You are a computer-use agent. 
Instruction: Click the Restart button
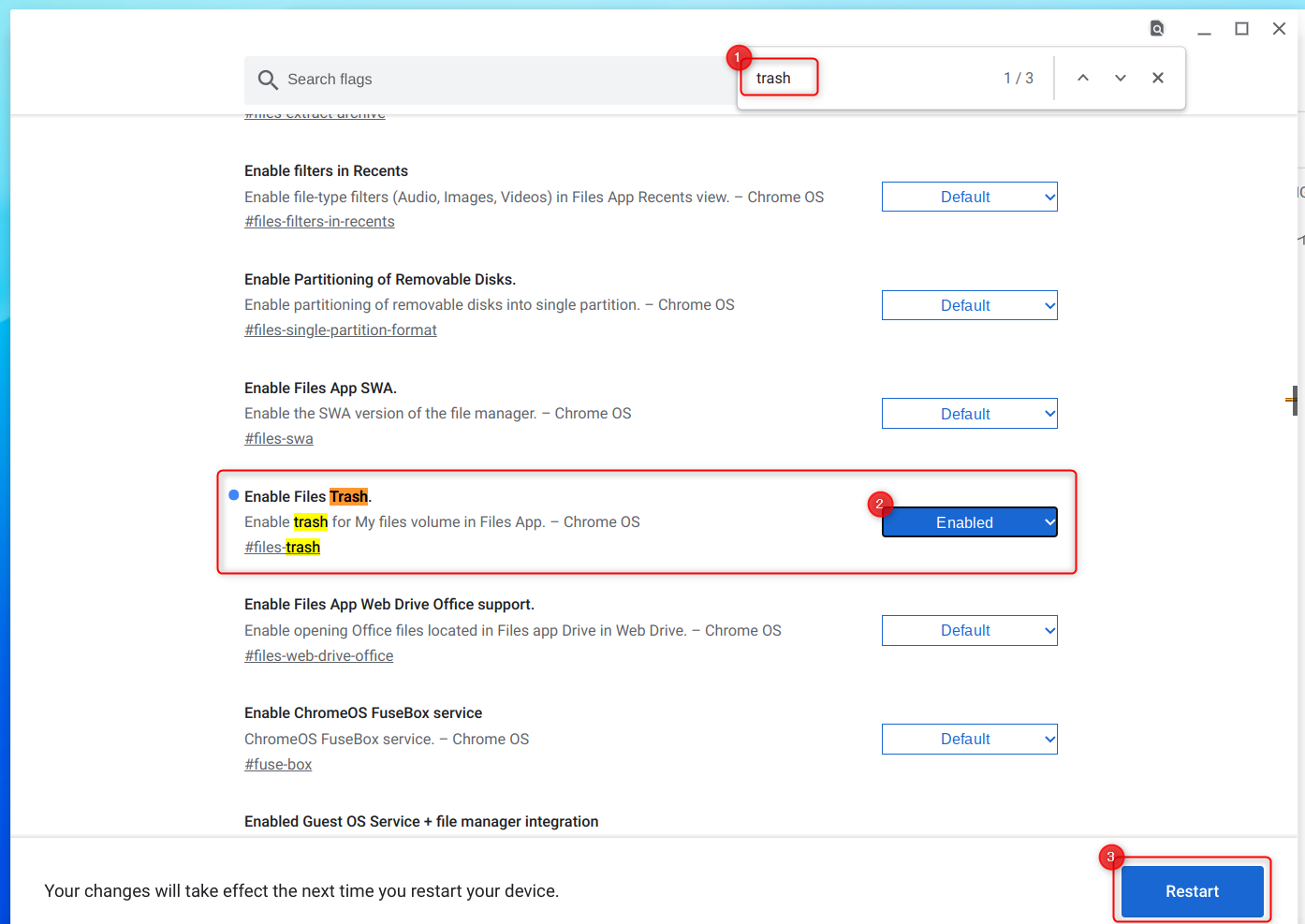[1193, 891]
